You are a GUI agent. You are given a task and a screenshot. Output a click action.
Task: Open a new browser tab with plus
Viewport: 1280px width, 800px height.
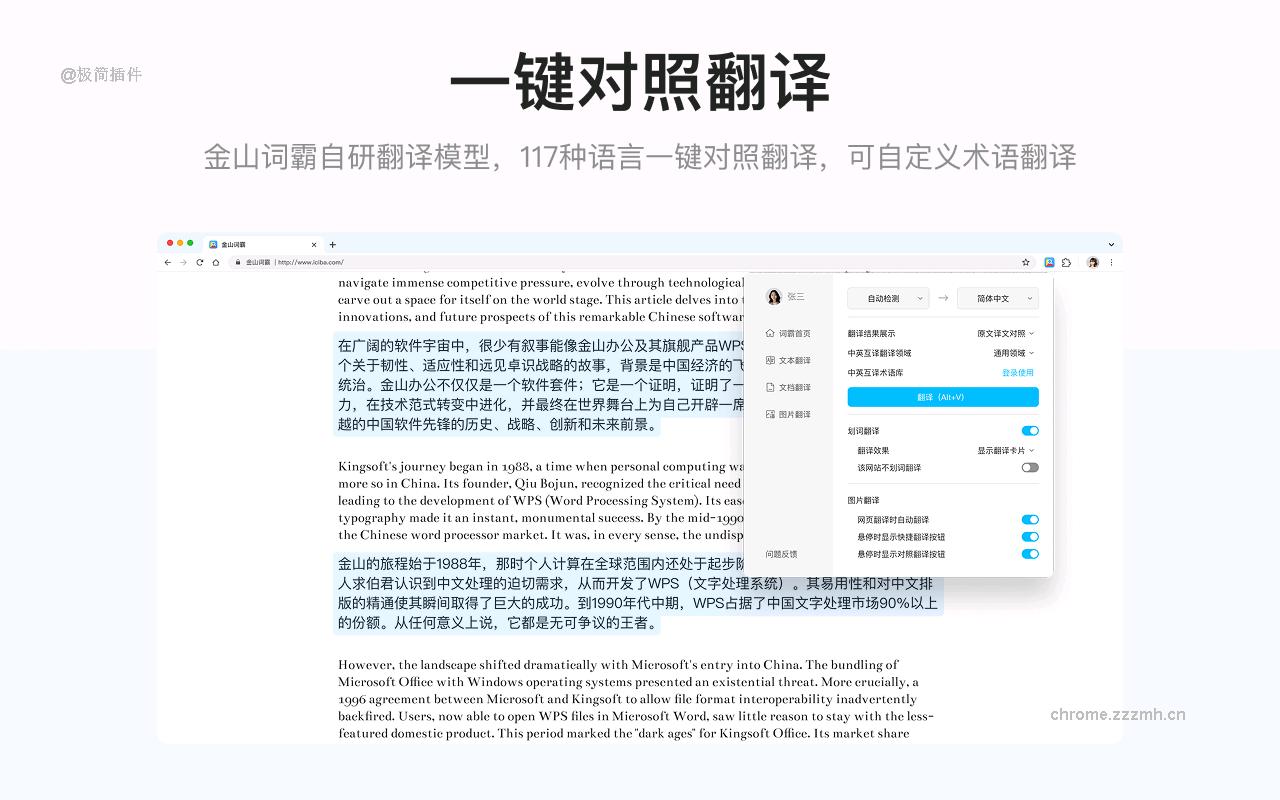click(333, 244)
